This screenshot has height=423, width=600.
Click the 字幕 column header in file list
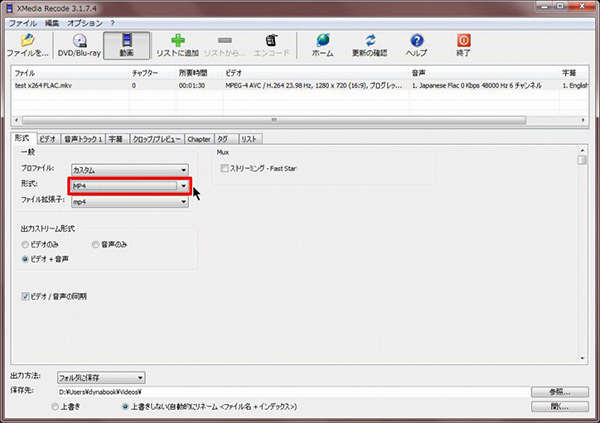[x=574, y=73]
